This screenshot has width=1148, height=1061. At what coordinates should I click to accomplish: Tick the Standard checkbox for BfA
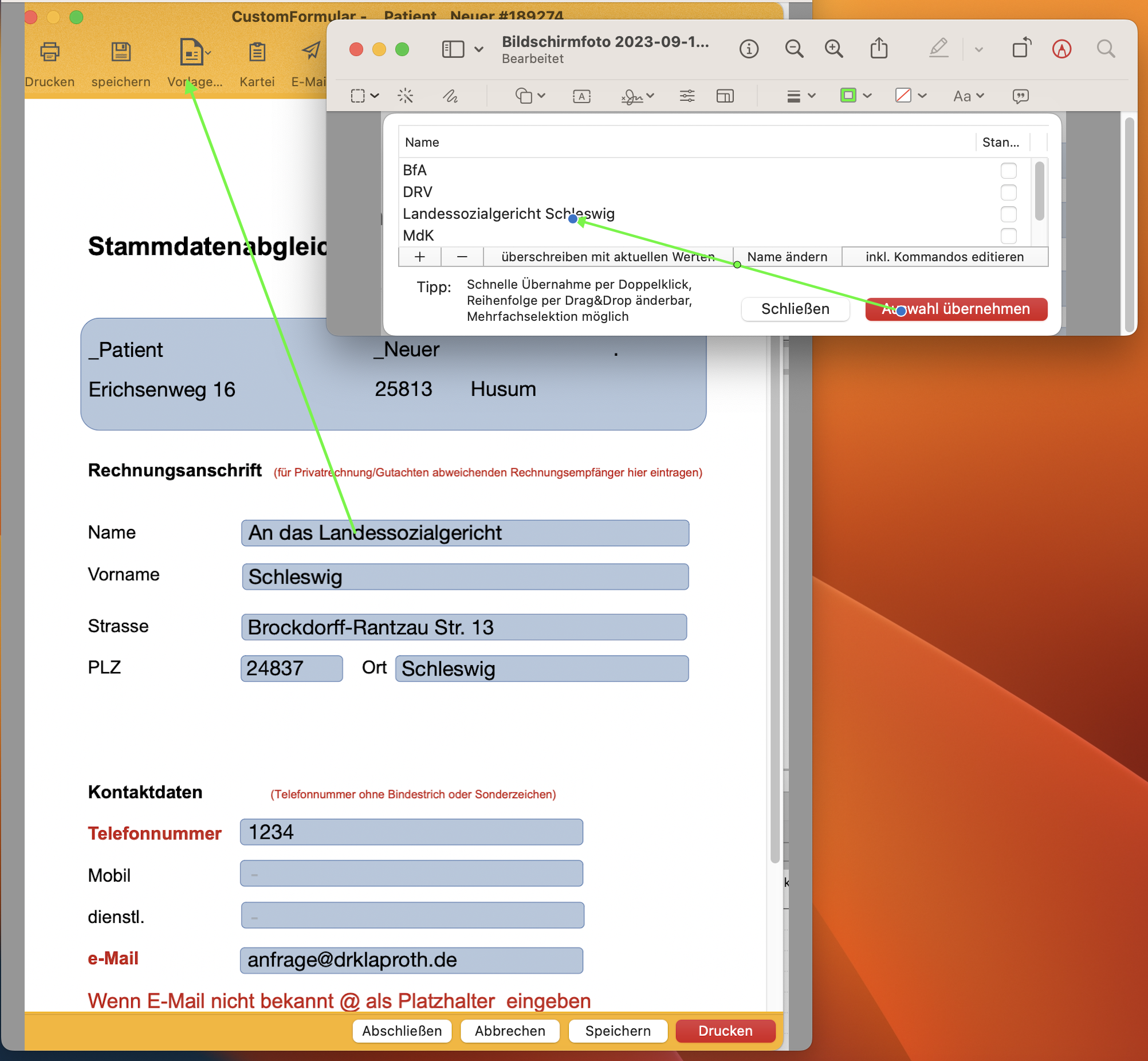tap(1009, 171)
